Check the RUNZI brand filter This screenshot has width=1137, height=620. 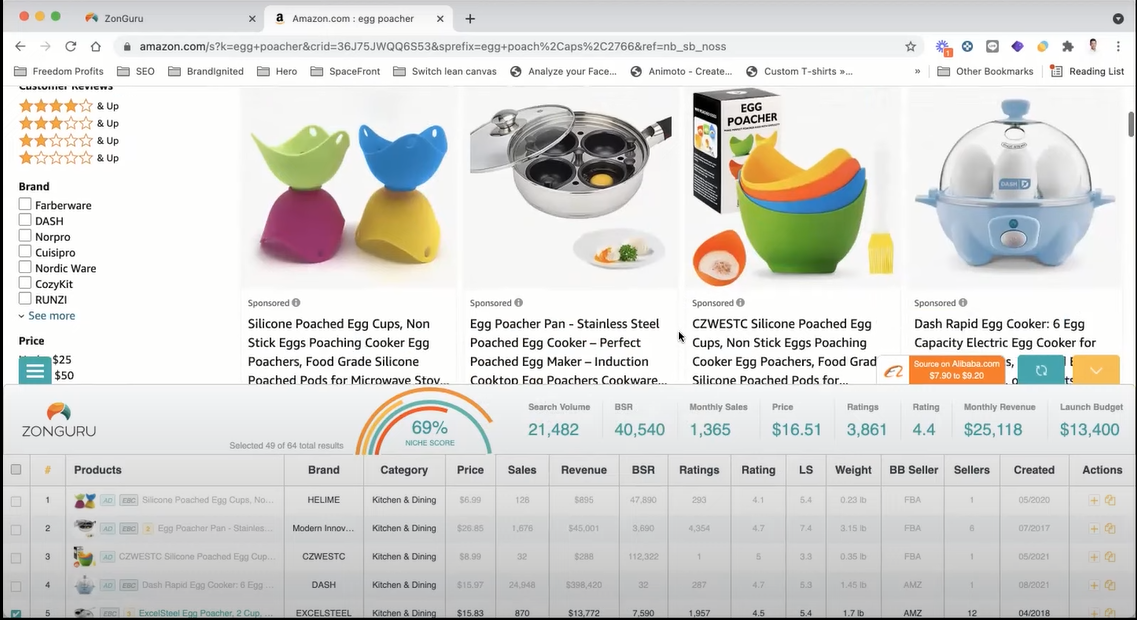(25, 298)
